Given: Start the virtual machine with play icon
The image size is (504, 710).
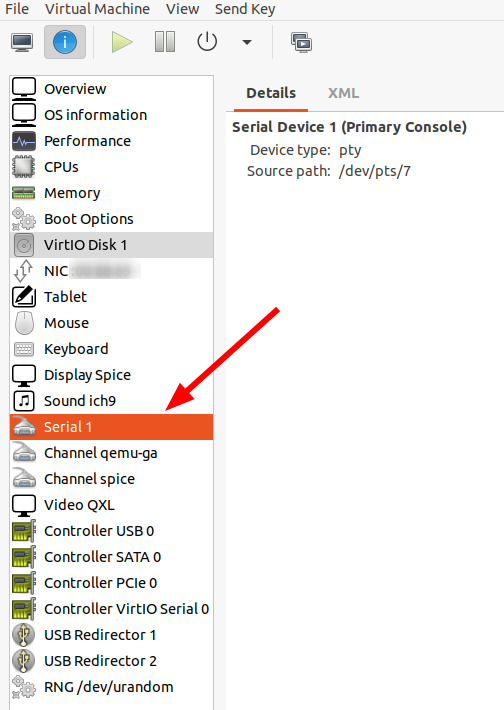Looking at the screenshot, I should click(x=122, y=42).
